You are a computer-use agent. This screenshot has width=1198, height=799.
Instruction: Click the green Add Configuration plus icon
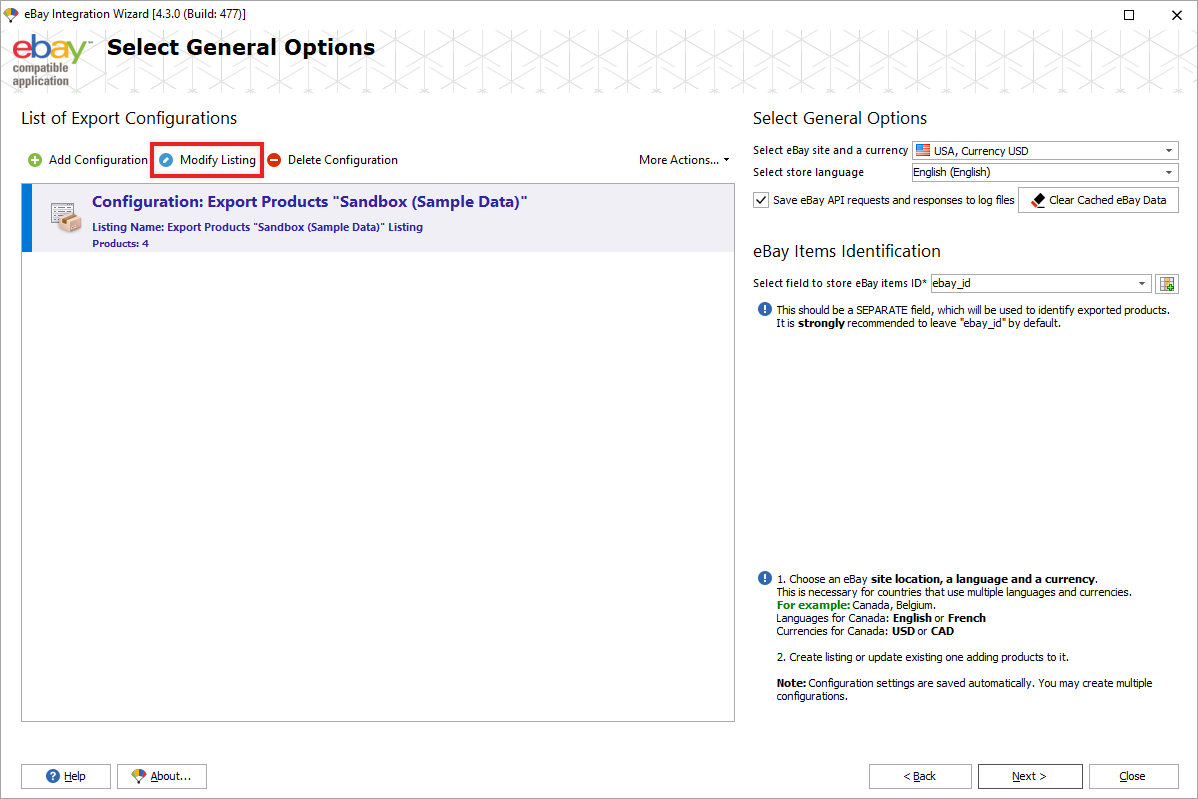[35, 160]
